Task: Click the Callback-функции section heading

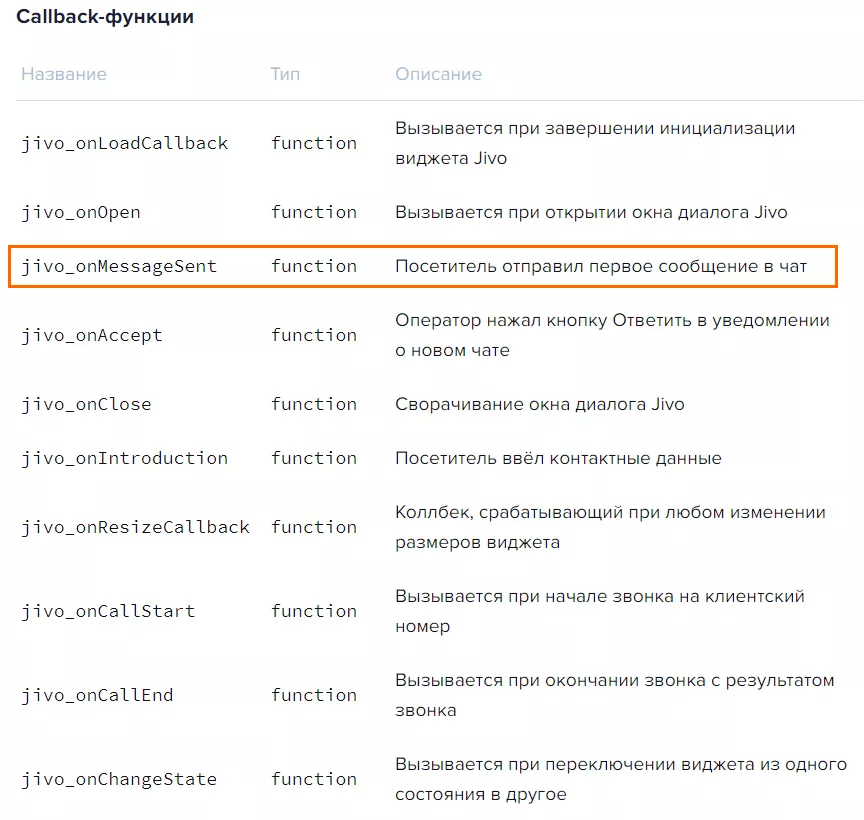Action: [105, 17]
